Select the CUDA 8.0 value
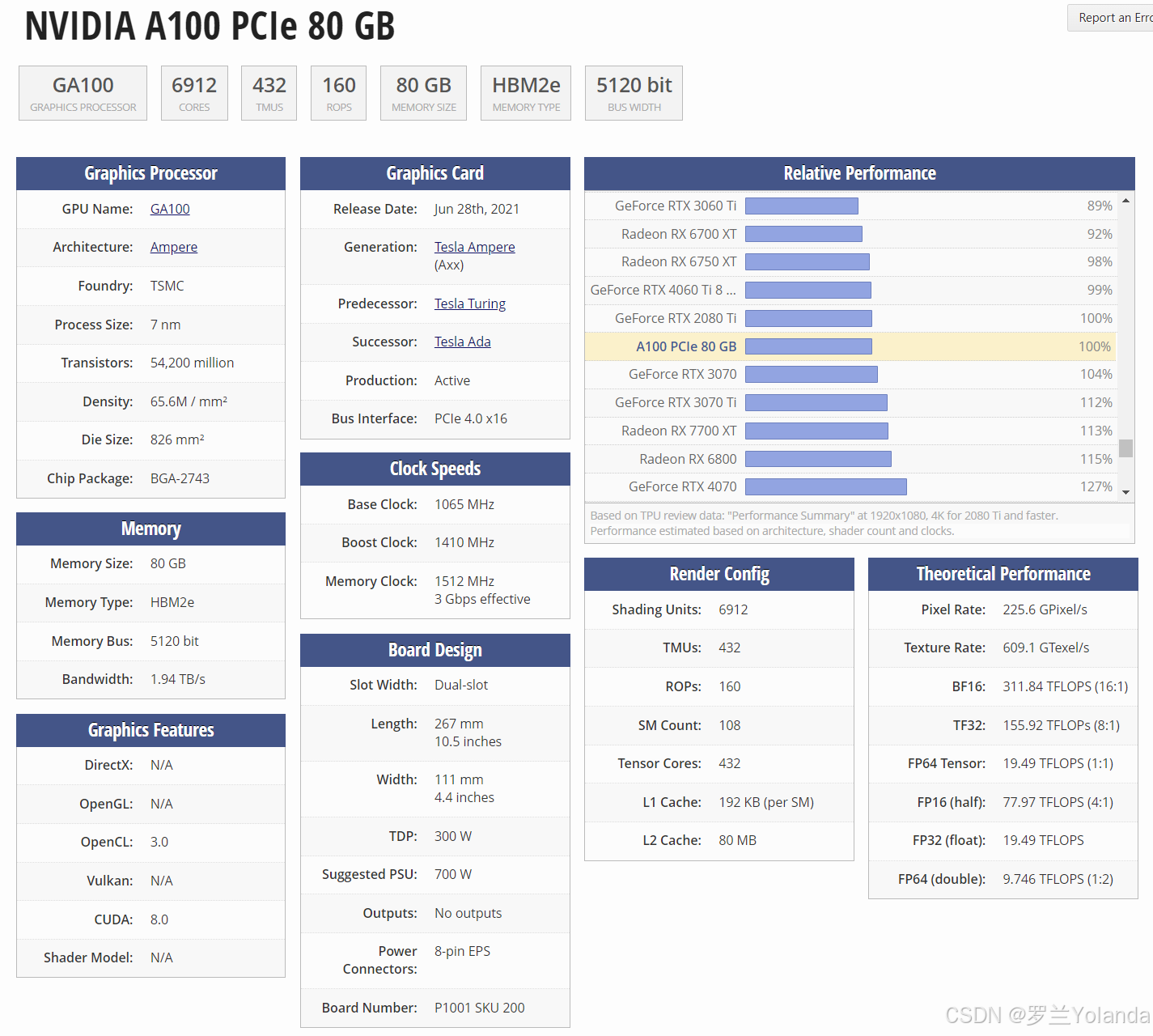The width and height of the screenshot is (1153, 1036). [159, 919]
